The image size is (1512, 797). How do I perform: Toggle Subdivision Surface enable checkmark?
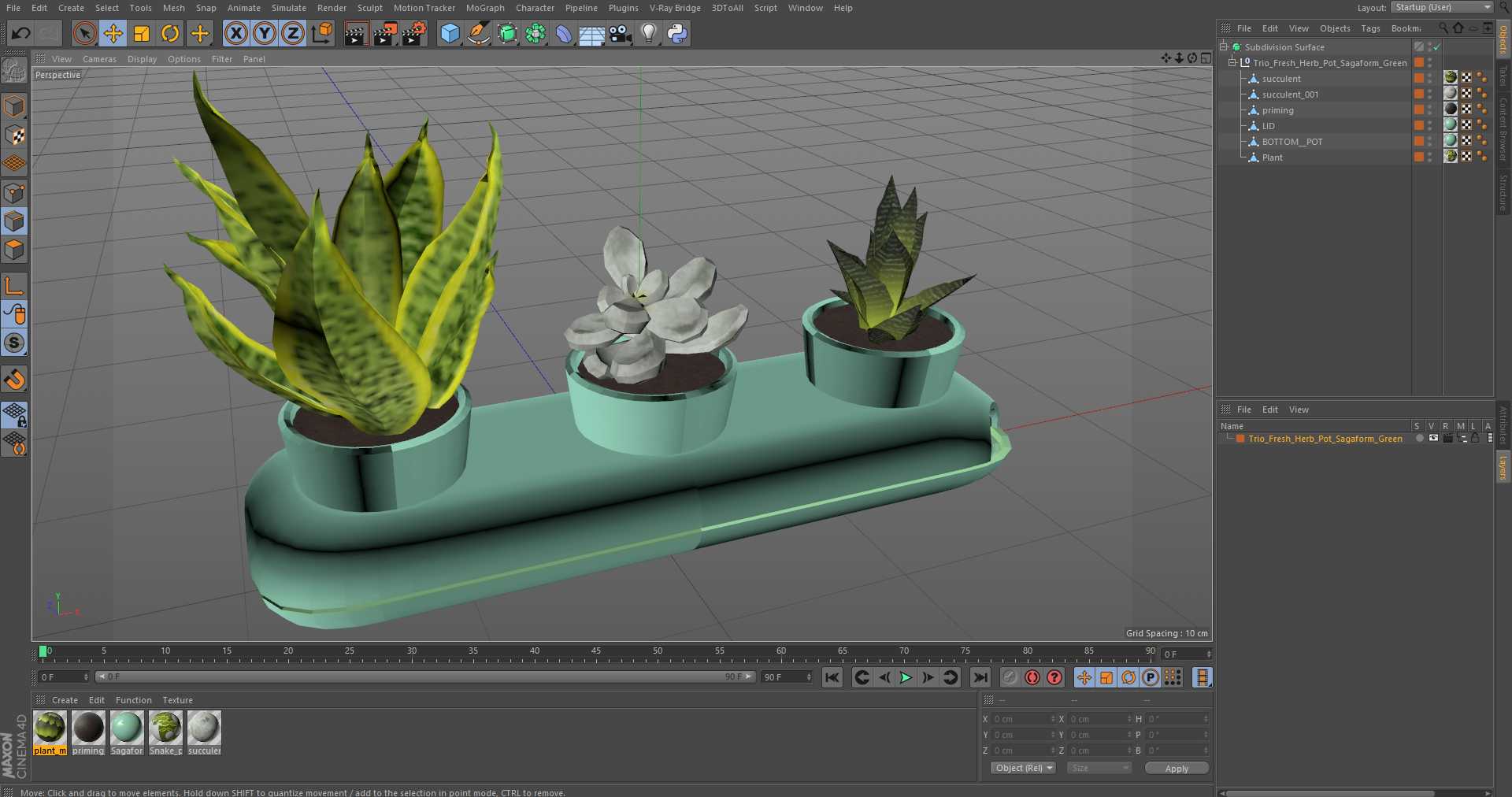click(1437, 47)
